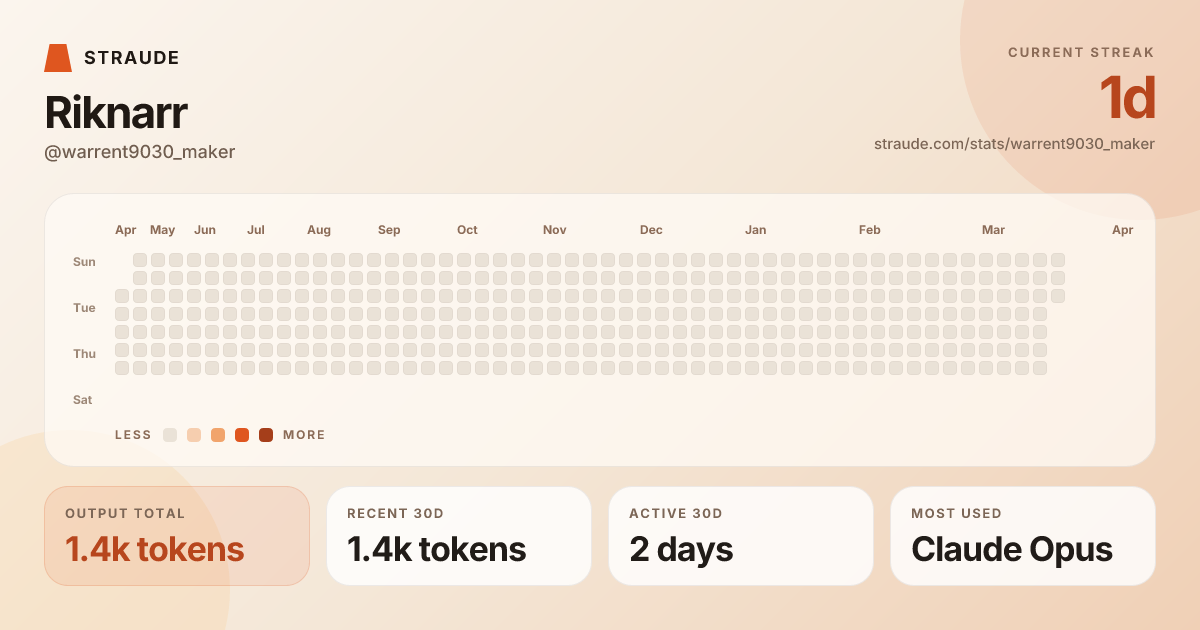Select the Jan month label on heatmap

pyautogui.click(x=756, y=230)
